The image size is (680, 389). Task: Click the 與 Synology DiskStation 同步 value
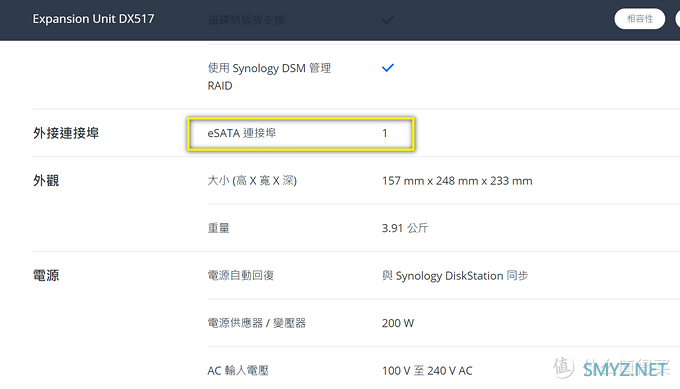[455, 276]
